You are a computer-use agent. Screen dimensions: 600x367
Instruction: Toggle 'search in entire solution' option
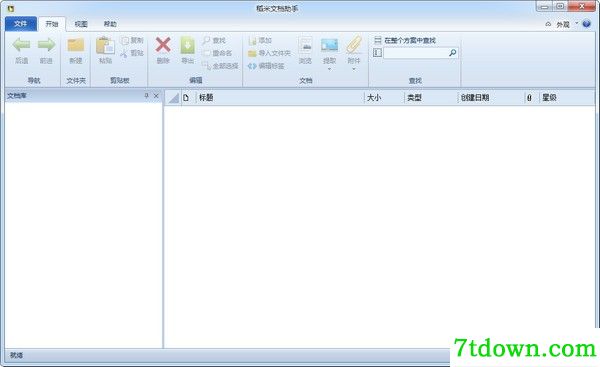coord(405,40)
